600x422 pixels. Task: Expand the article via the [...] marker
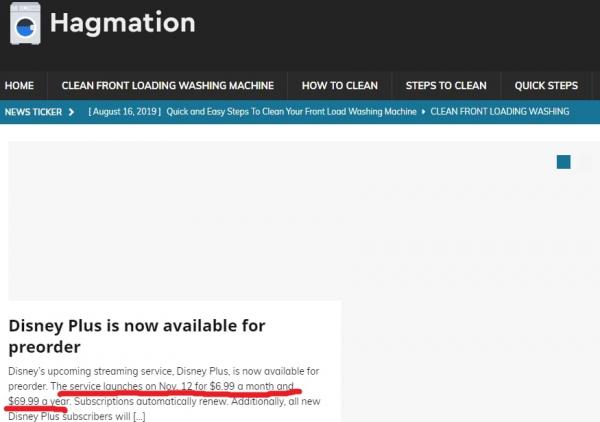pyautogui.click(x=137, y=415)
